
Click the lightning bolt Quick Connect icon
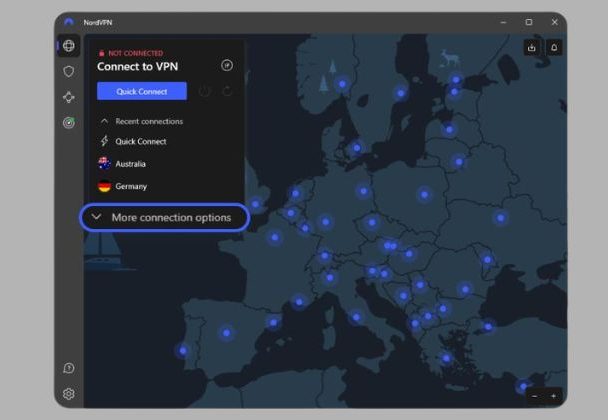click(104, 141)
